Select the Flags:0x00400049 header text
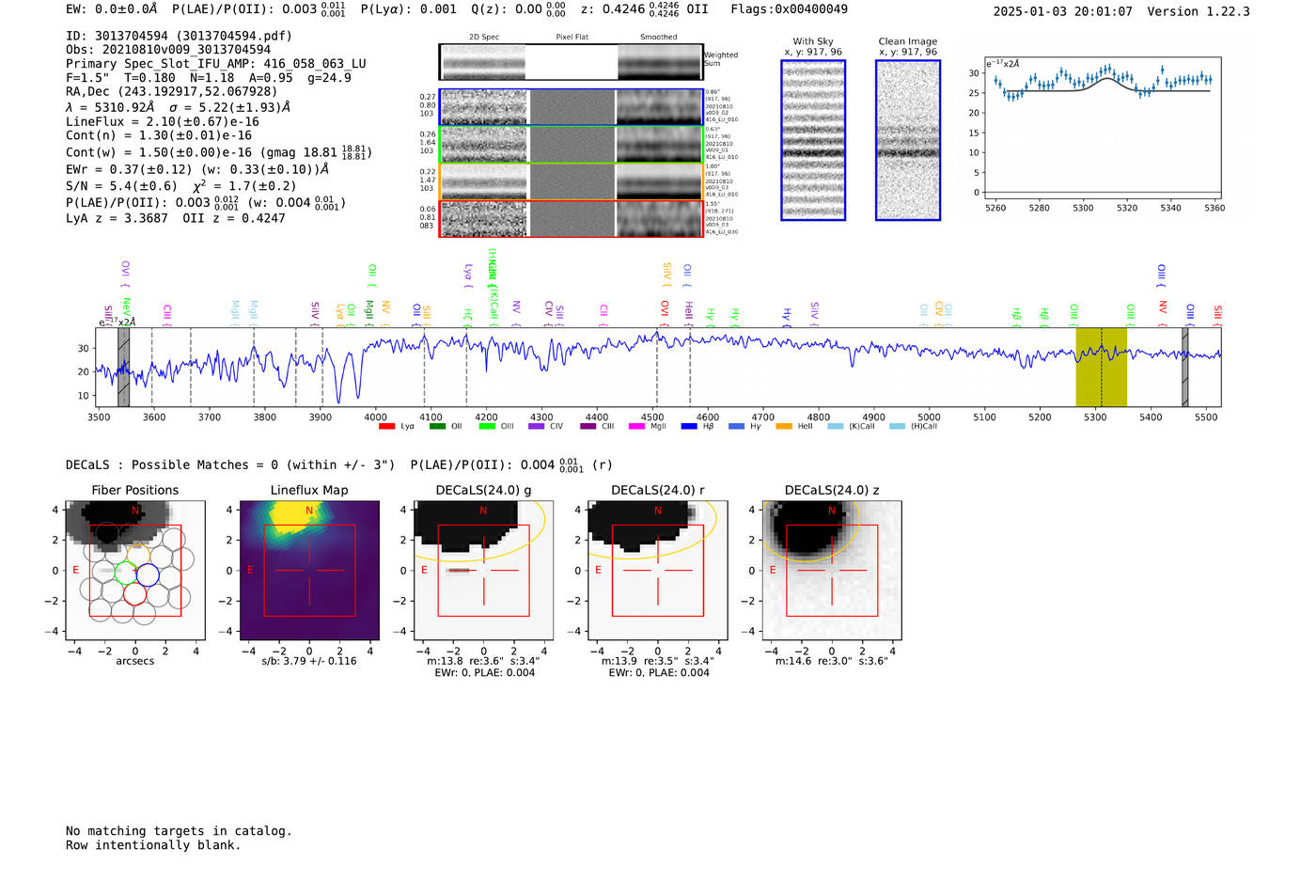Image resolution: width=1316 pixels, height=896 pixels. (789, 9)
